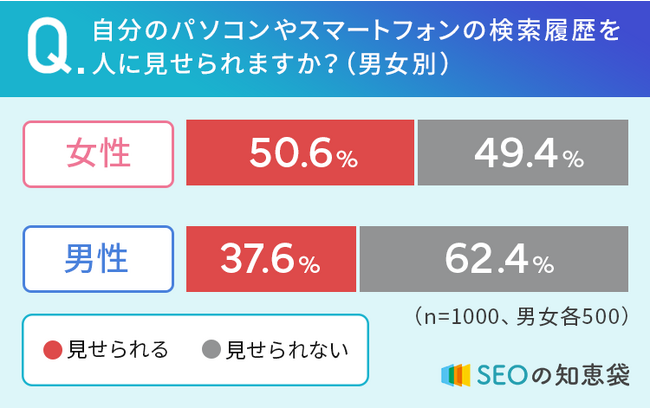Click the pink 女性 label box

(98, 154)
